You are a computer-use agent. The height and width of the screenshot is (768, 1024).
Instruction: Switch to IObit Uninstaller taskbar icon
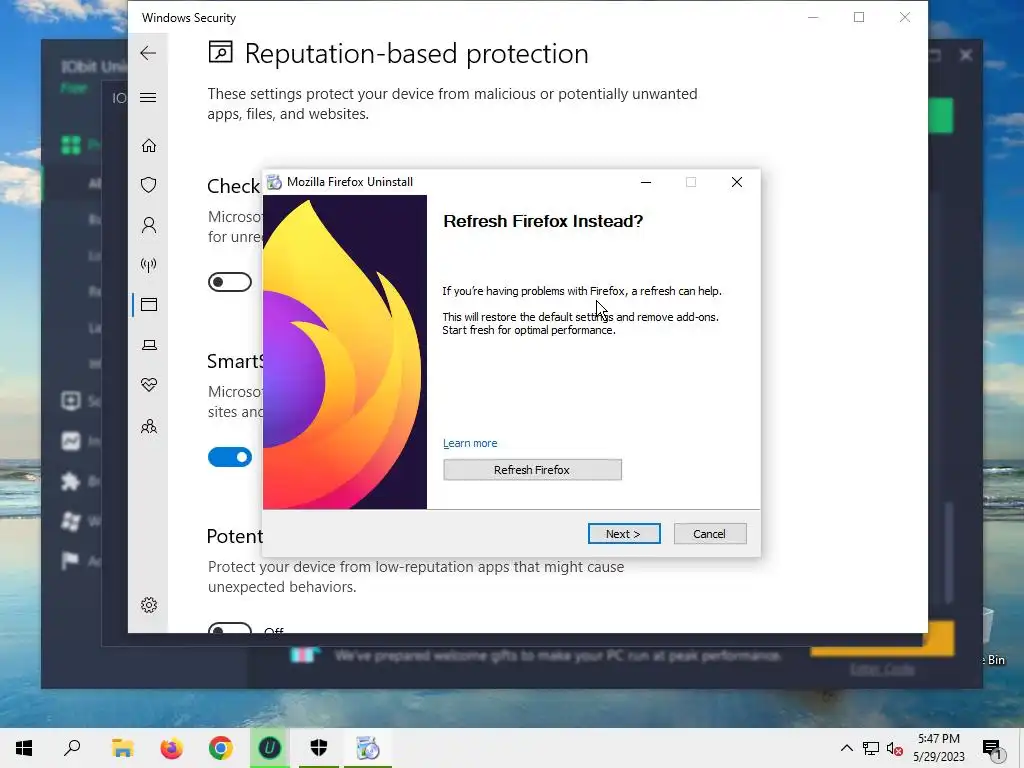[270, 748]
